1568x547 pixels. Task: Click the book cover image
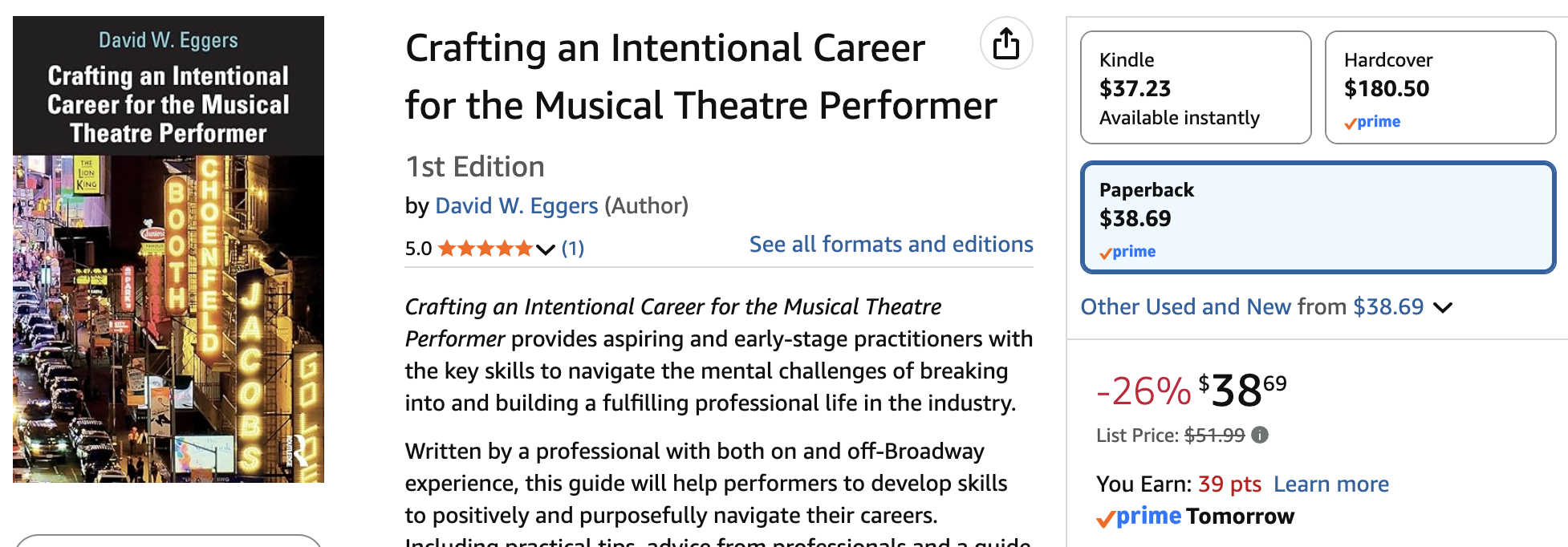coord(169,249)
